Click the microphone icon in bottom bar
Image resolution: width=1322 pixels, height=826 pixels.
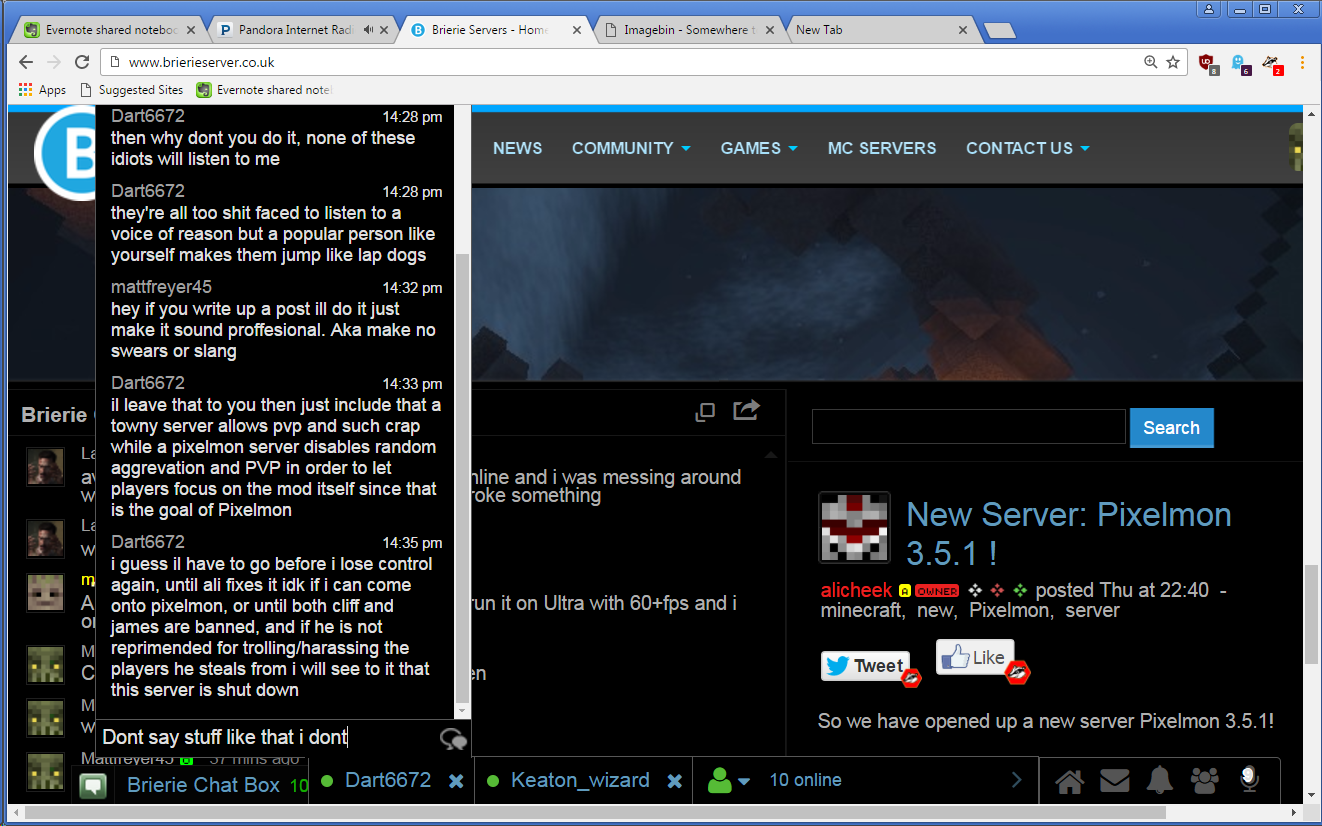[1249, 780]
